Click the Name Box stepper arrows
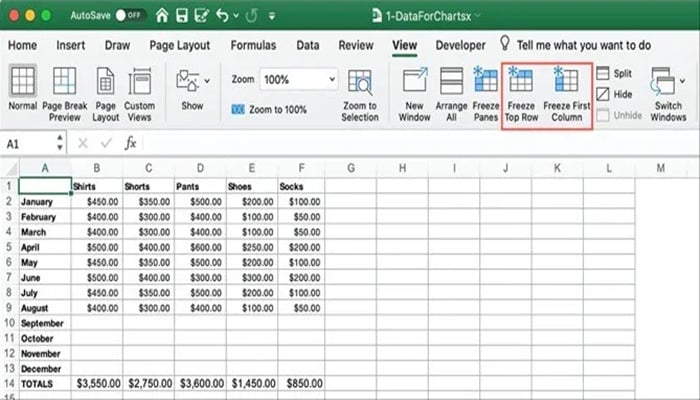The image size is (700, 400). 60,143
